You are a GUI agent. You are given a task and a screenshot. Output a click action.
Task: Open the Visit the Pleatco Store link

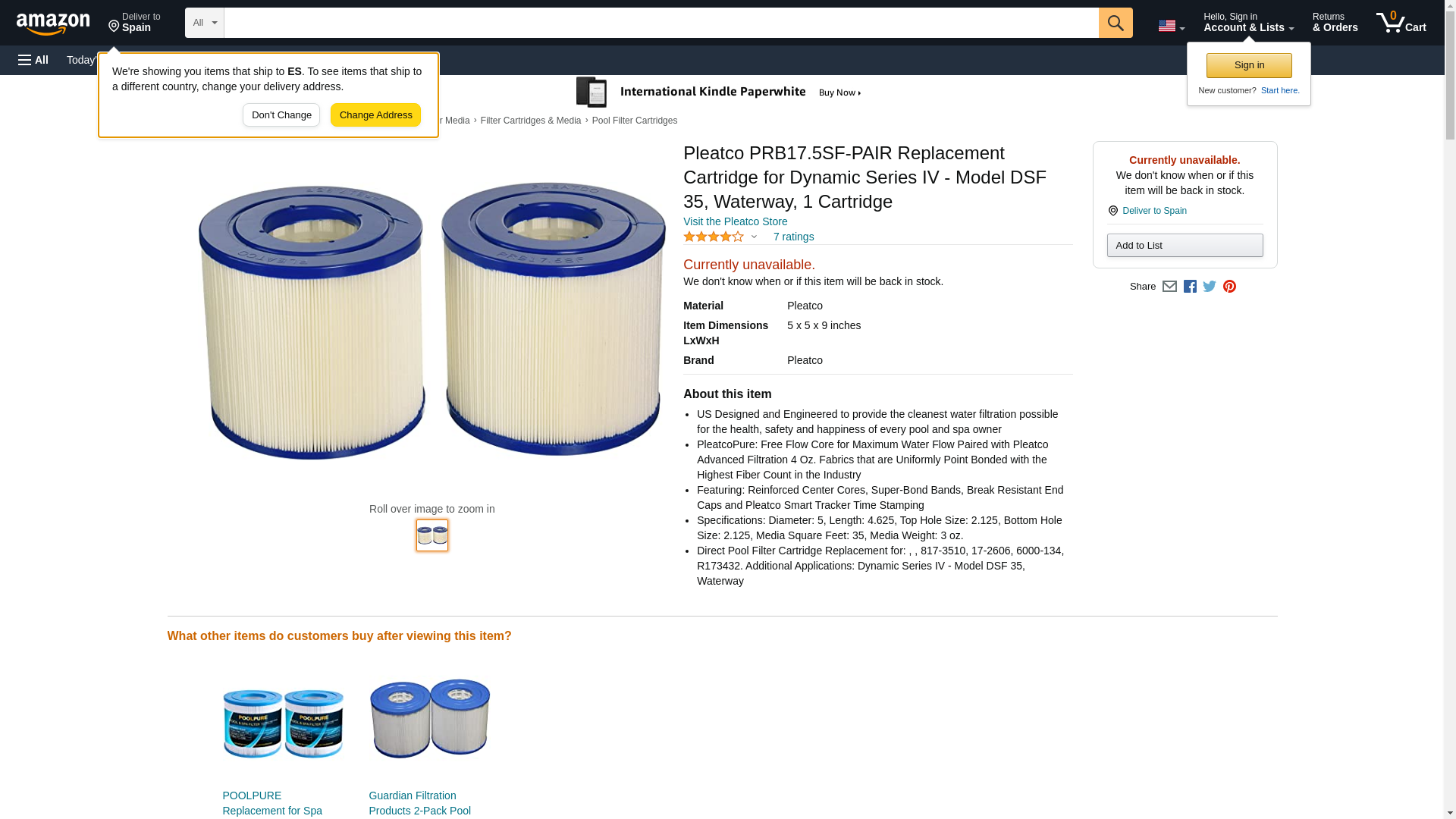735,221
